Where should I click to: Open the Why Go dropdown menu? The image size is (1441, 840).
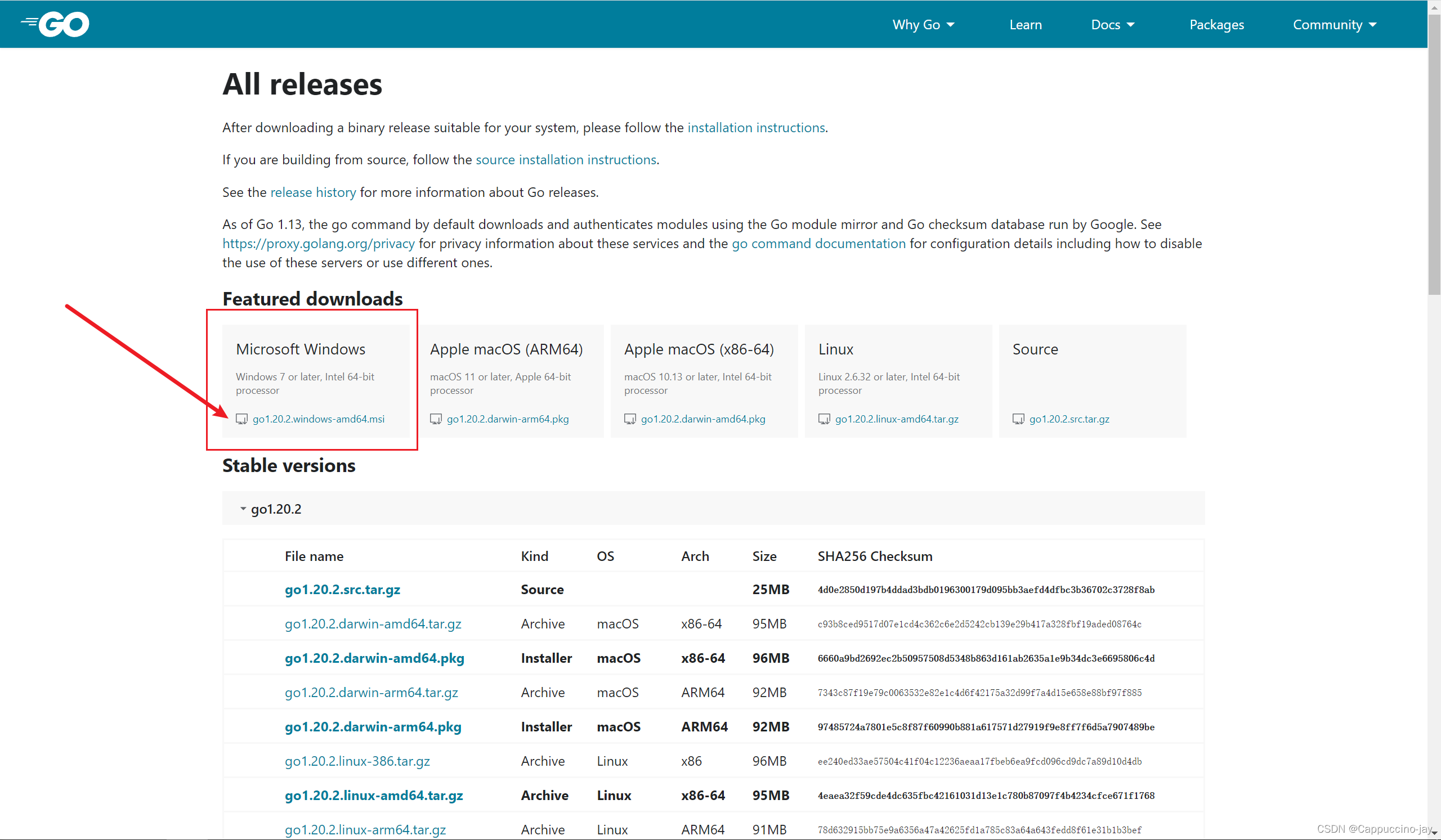(923, 25)
